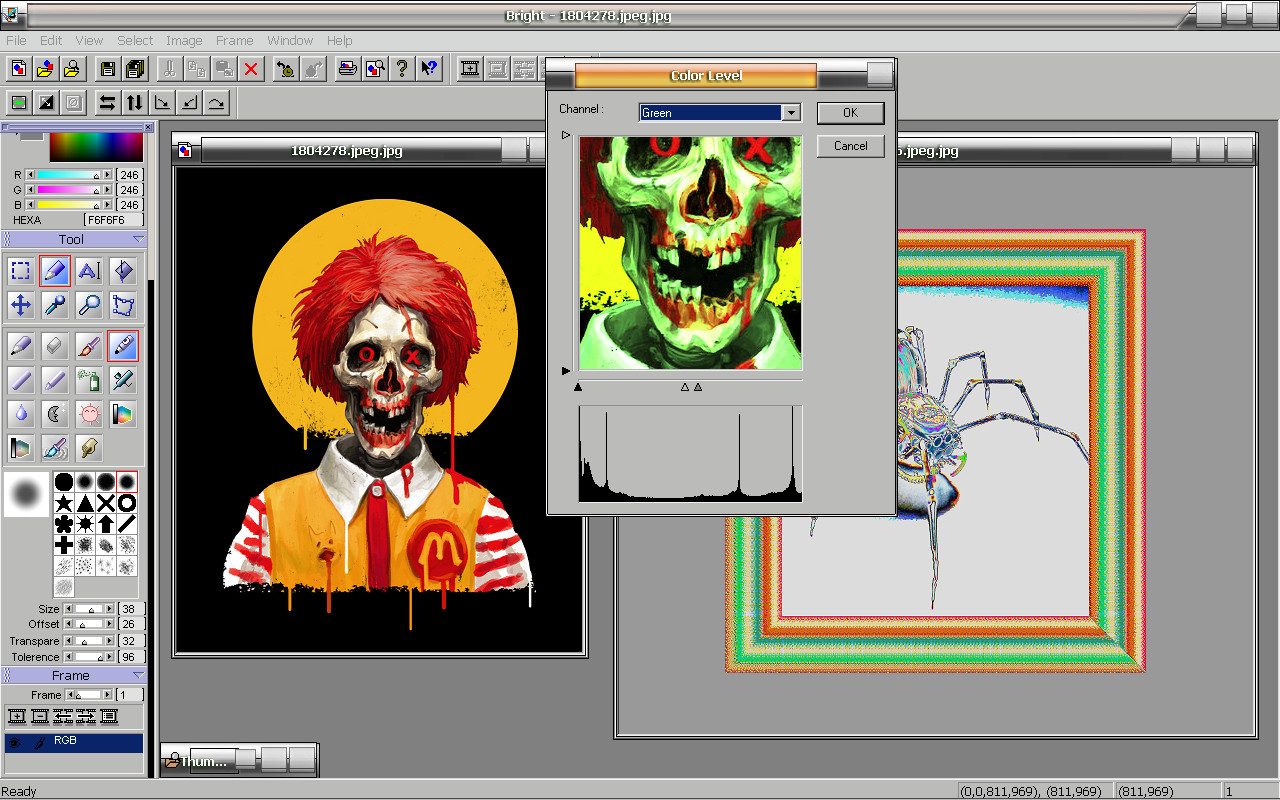Click the add frame icon in Frame panel

tap(16, 716)
